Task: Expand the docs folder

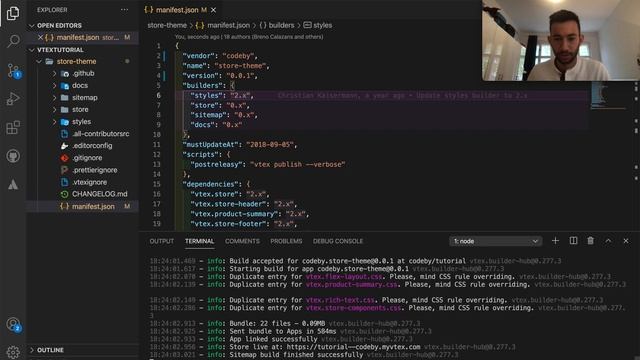Action: pos(54,86)
